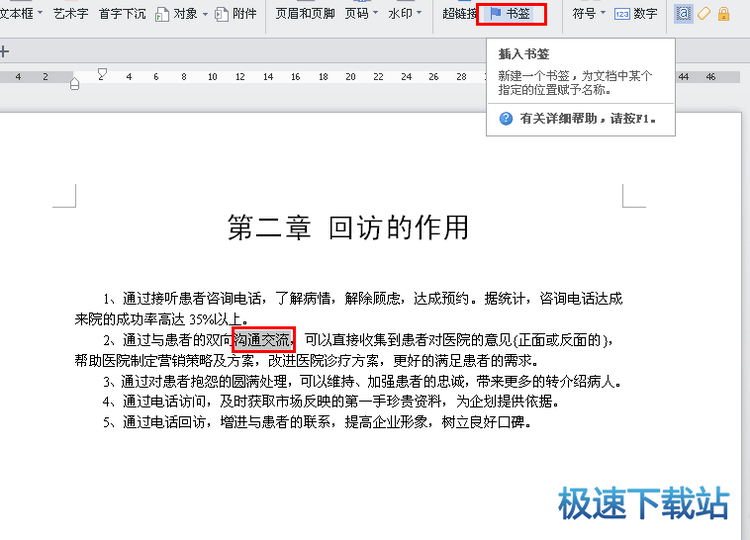Click the first-line indent marker on the ruler

coord(102,74)
